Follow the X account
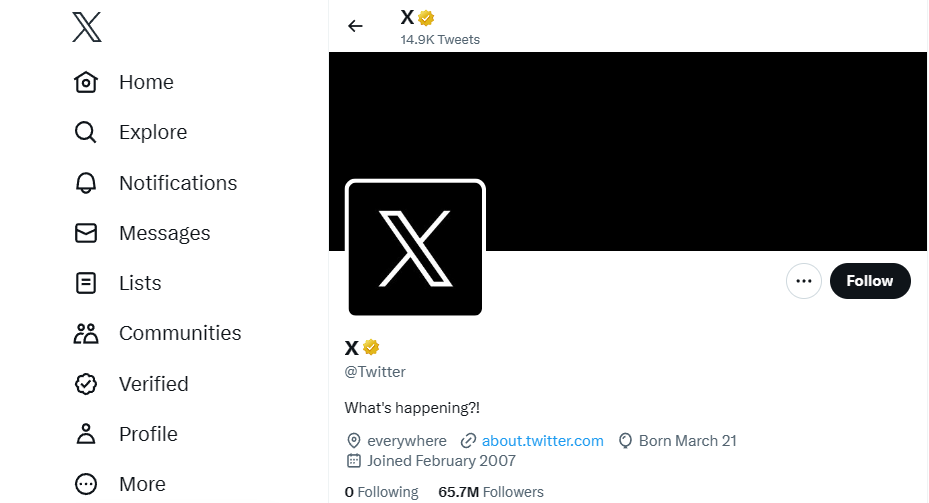 click(870, 281)
